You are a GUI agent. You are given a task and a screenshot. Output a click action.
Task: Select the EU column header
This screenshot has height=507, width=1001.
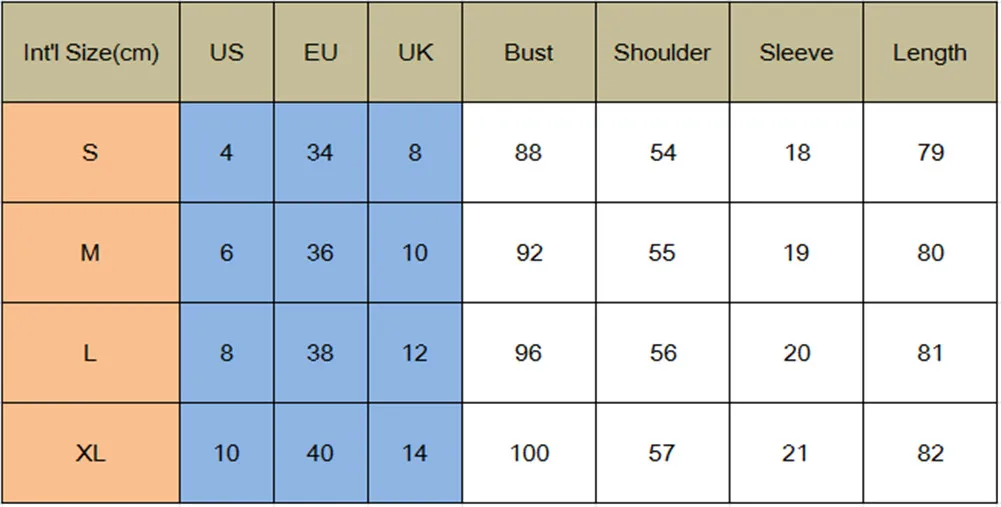point(320,52)
